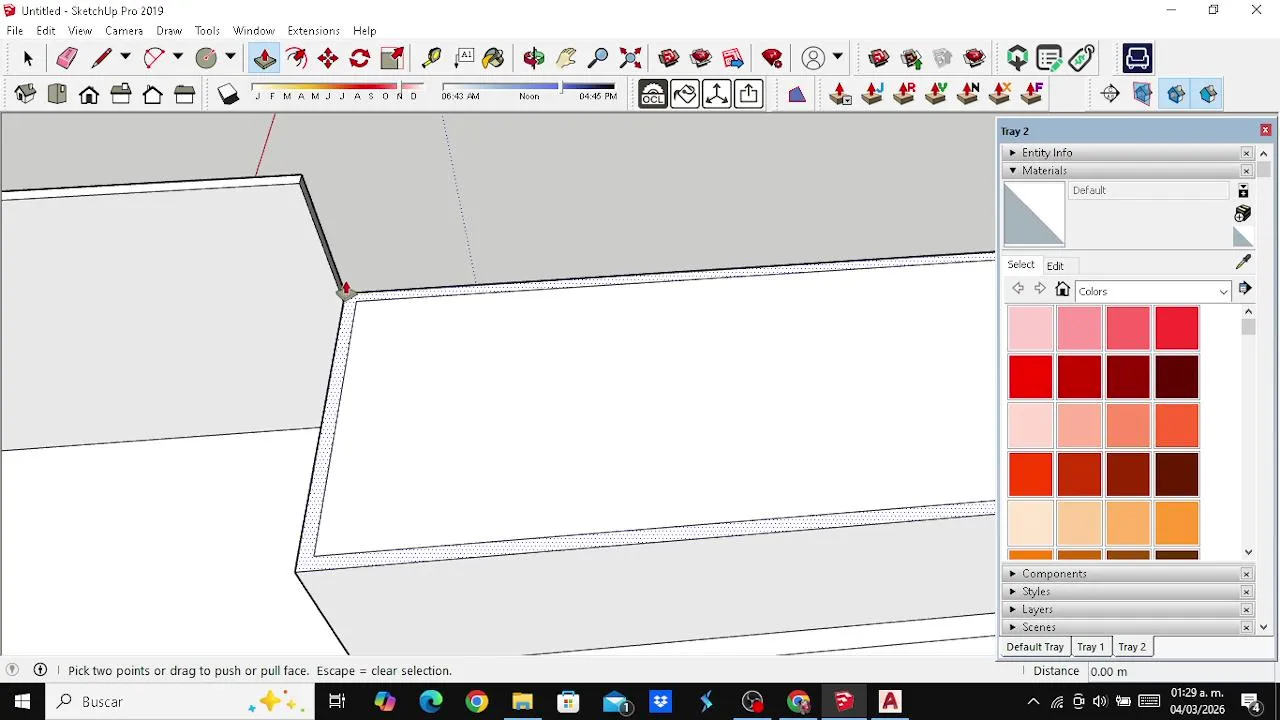
Task: Open the Draw menu
Action: pyautogui.click(x=169, y=31)
